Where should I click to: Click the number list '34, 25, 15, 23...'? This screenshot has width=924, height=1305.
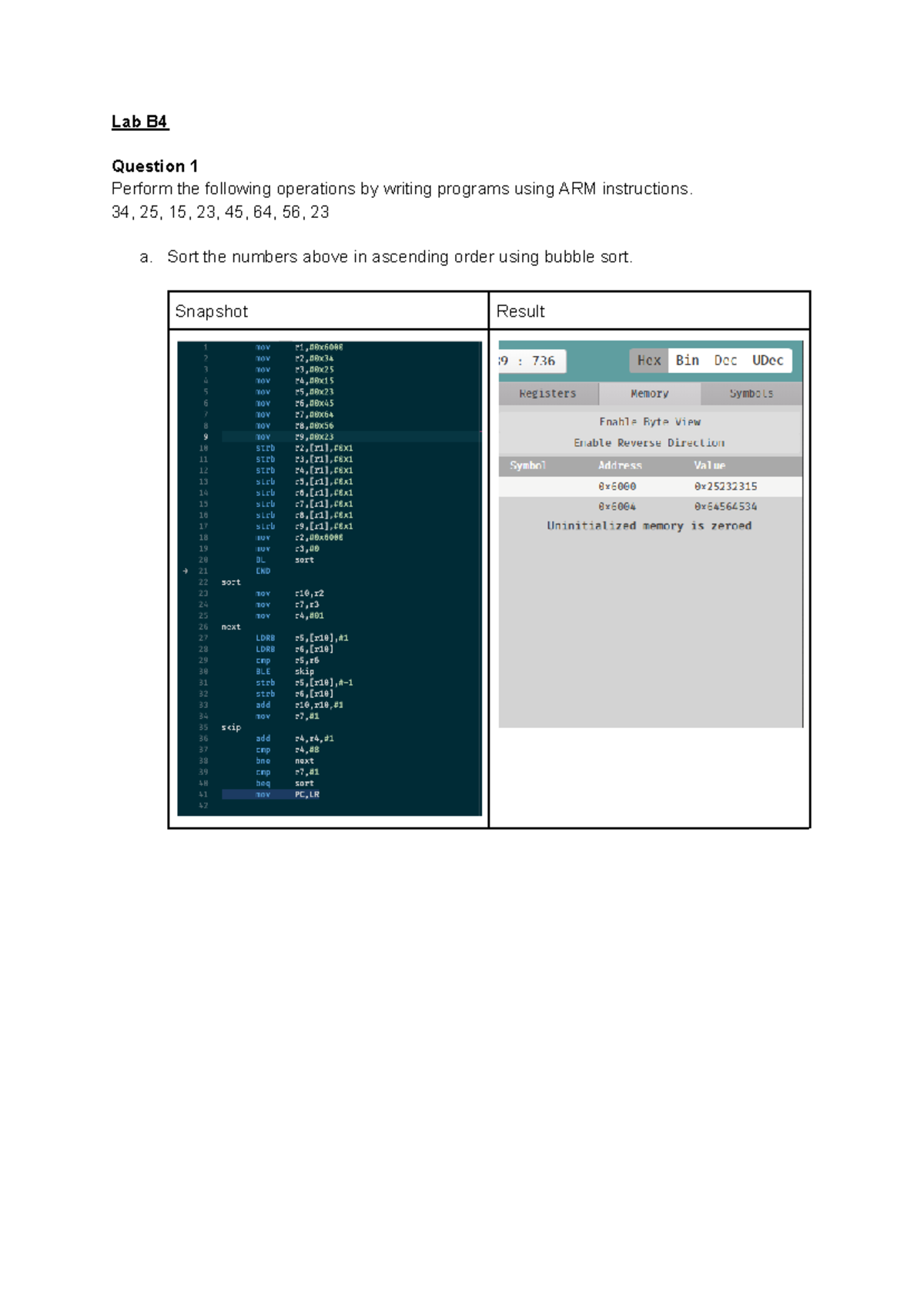click(x=220, y=213)
